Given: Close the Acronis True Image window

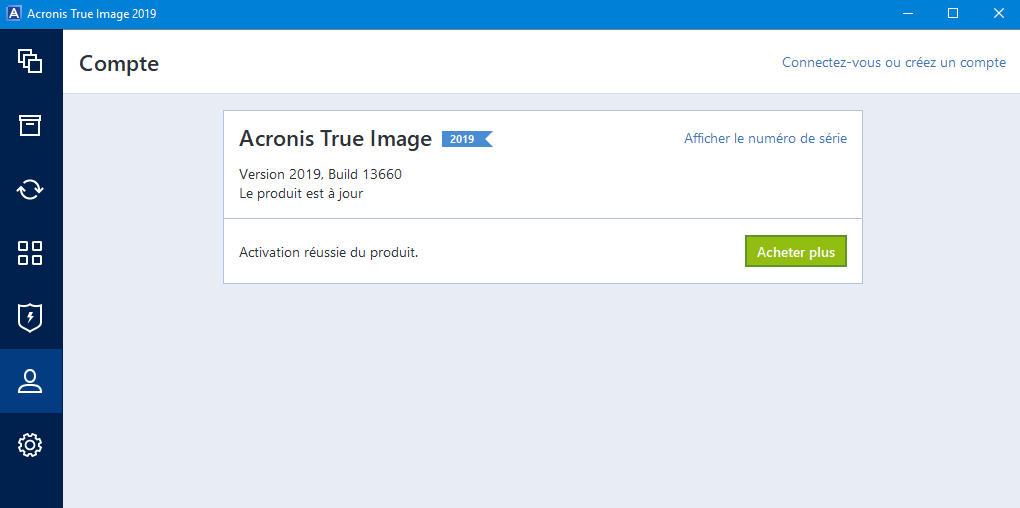Looking at the screenshot, I should point(999,14).
